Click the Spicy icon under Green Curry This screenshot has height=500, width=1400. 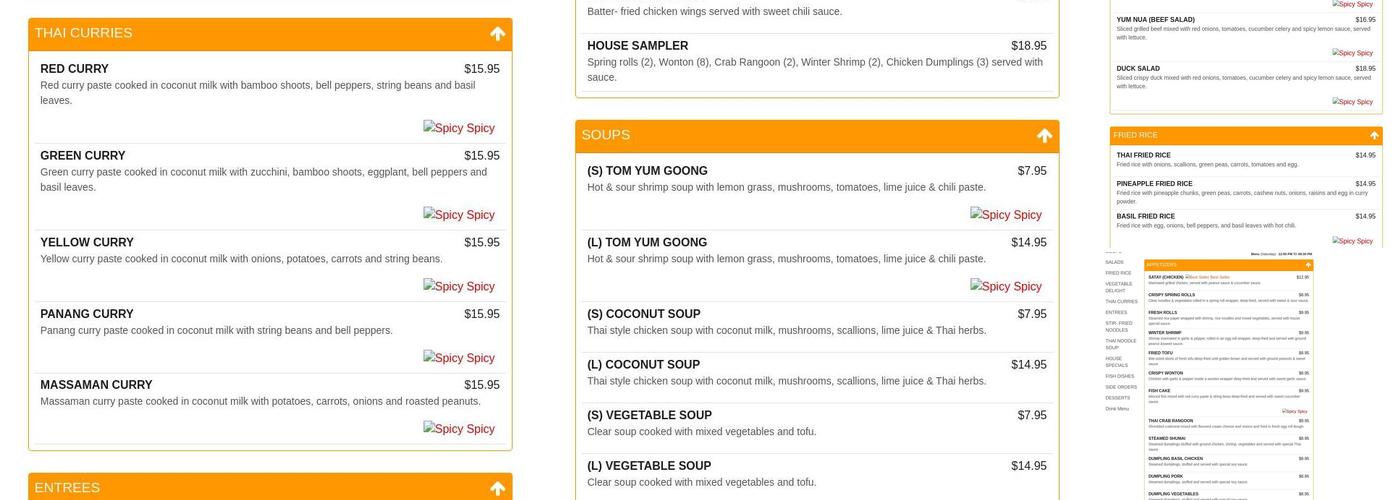(x=459, y=215)
